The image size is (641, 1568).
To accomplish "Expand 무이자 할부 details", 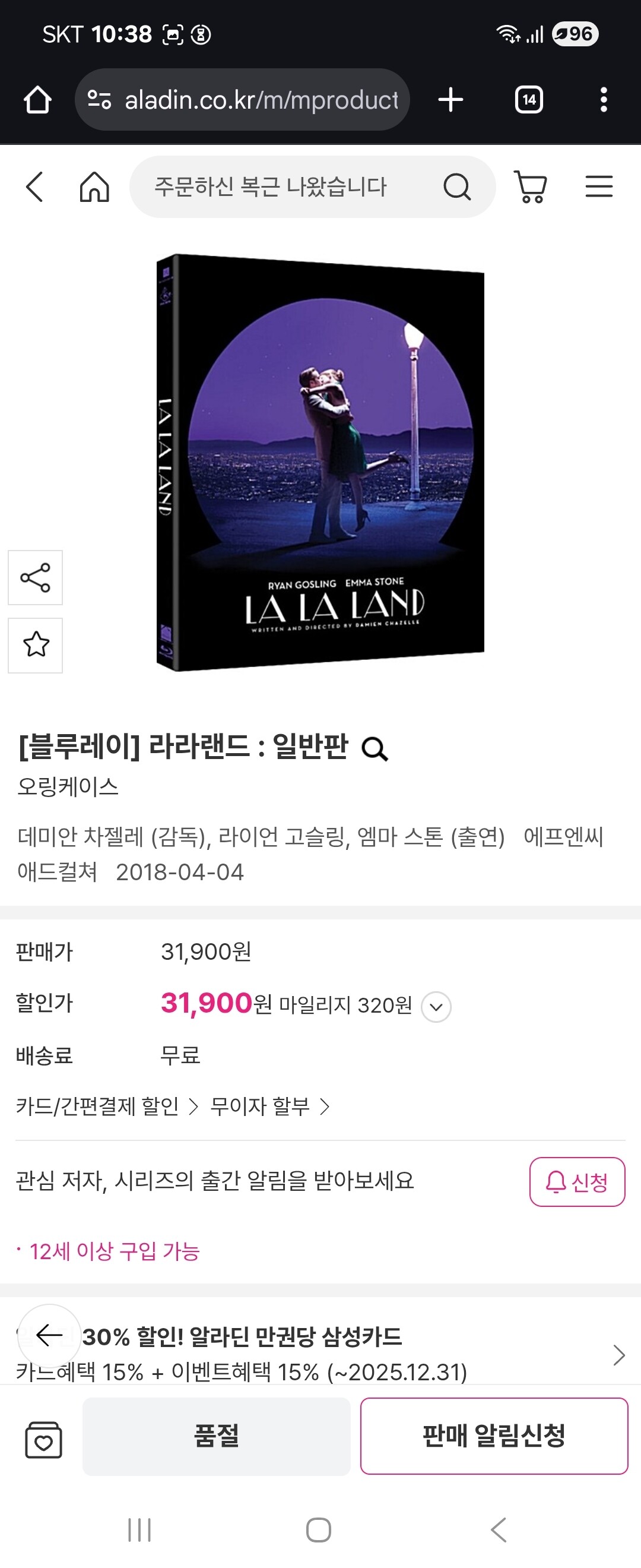I will (x=269, y=1106).
